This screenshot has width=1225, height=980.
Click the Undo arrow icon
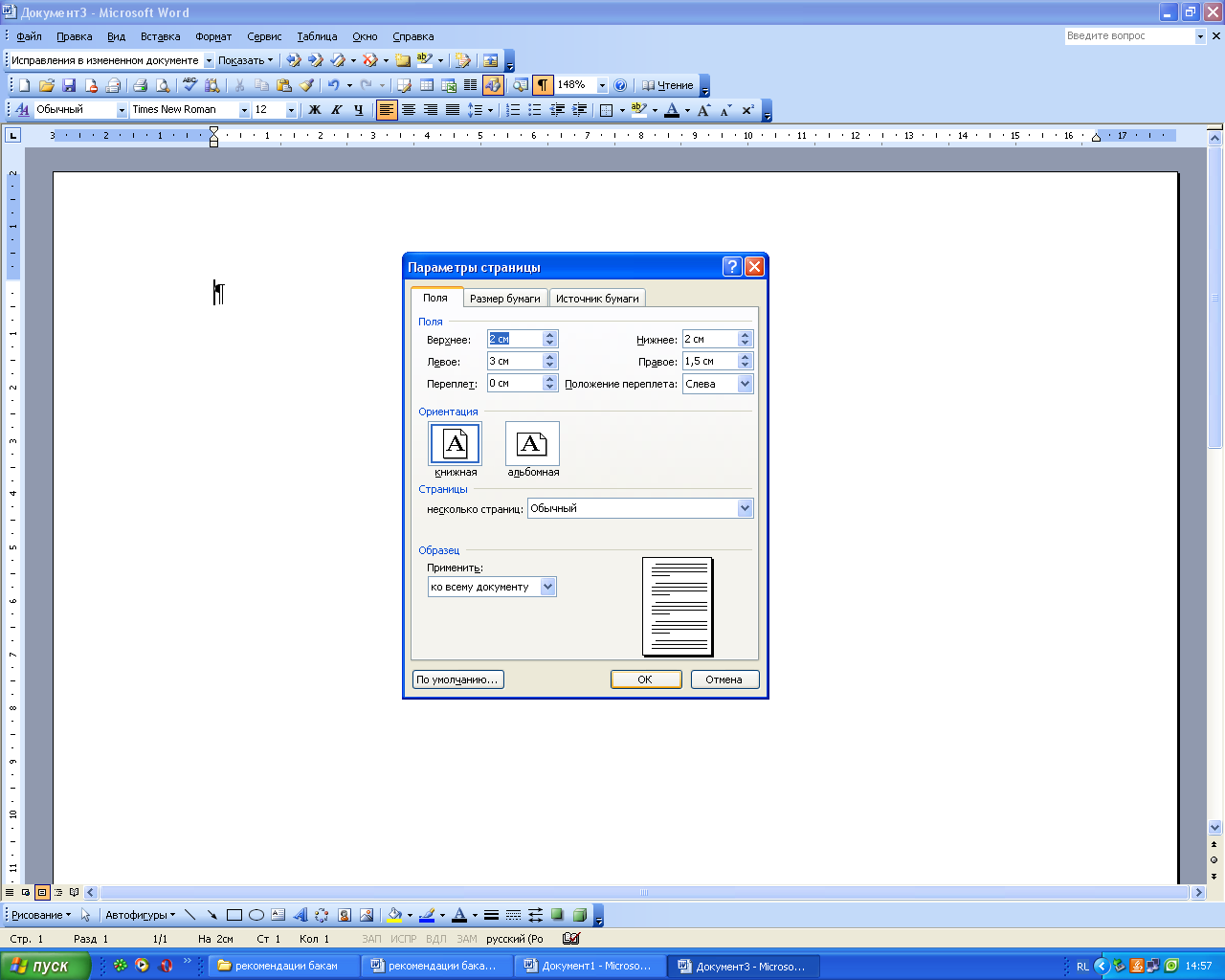click(x=333, y=85)
